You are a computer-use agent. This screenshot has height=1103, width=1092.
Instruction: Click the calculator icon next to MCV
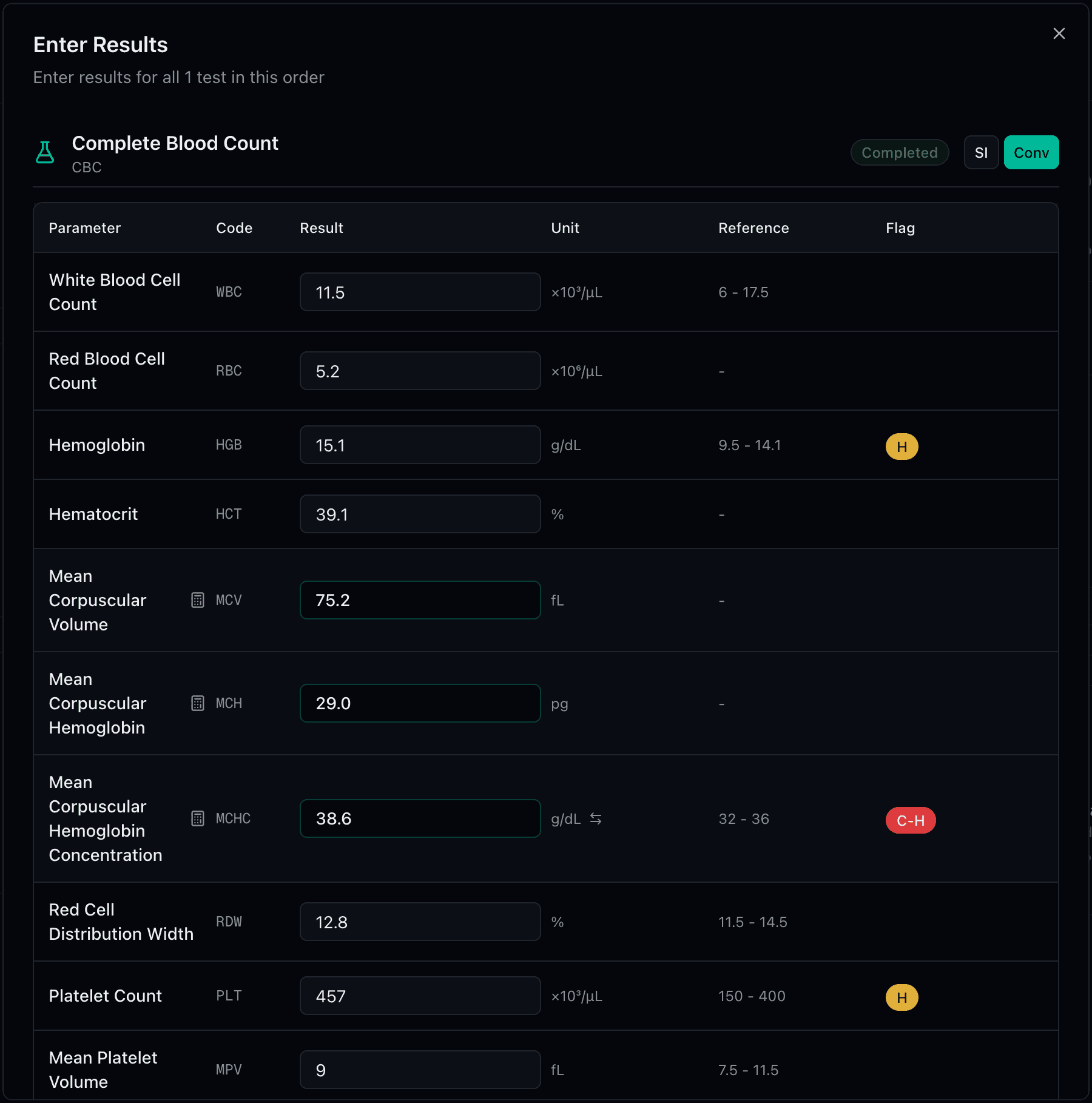(x=197, y=600)
